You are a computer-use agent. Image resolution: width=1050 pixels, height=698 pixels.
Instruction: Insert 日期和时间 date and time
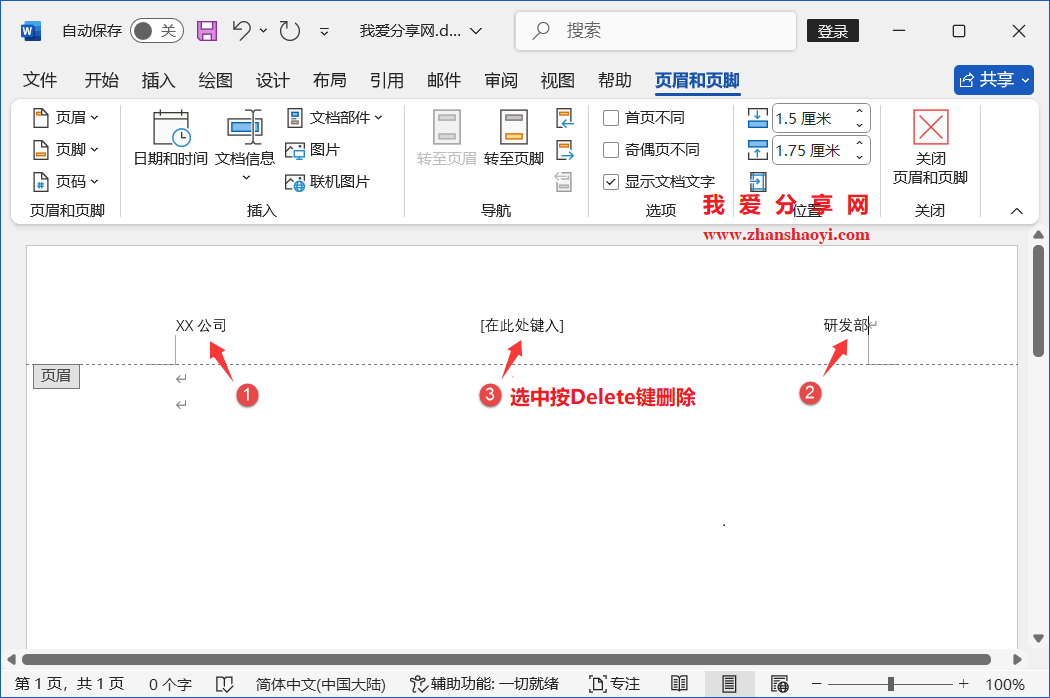tap(171, 138)
